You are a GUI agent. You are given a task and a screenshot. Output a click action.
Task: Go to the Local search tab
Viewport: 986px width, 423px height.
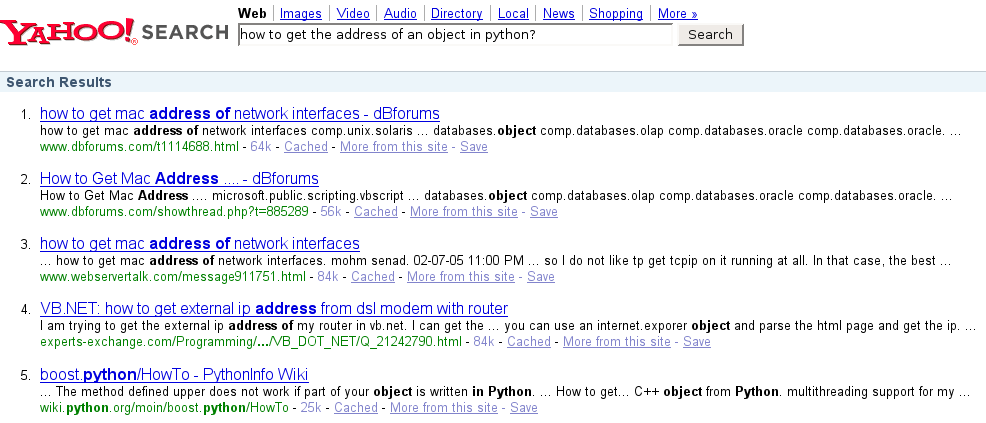pos(513,14)
